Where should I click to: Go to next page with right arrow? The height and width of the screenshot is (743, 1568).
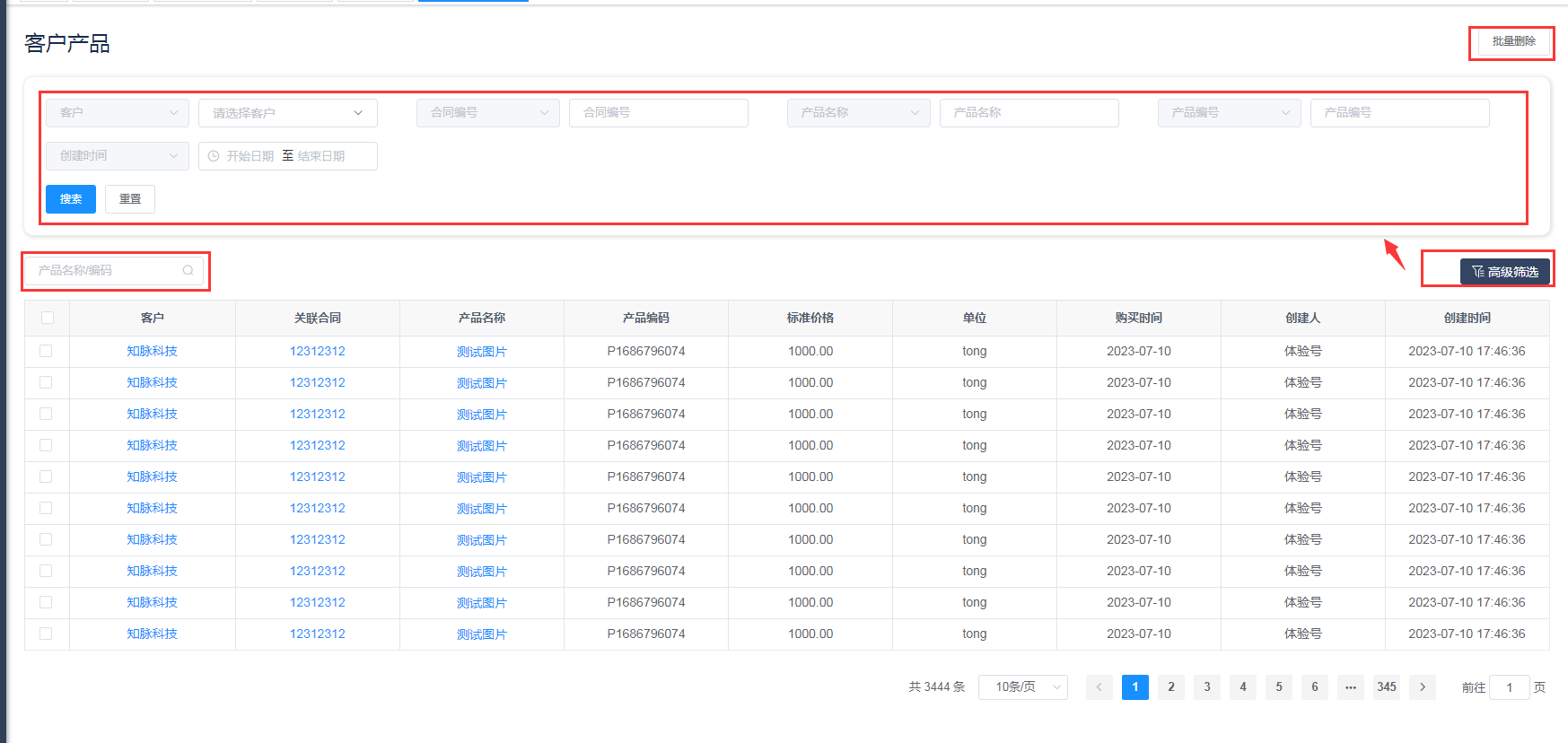pos(1422,687)
